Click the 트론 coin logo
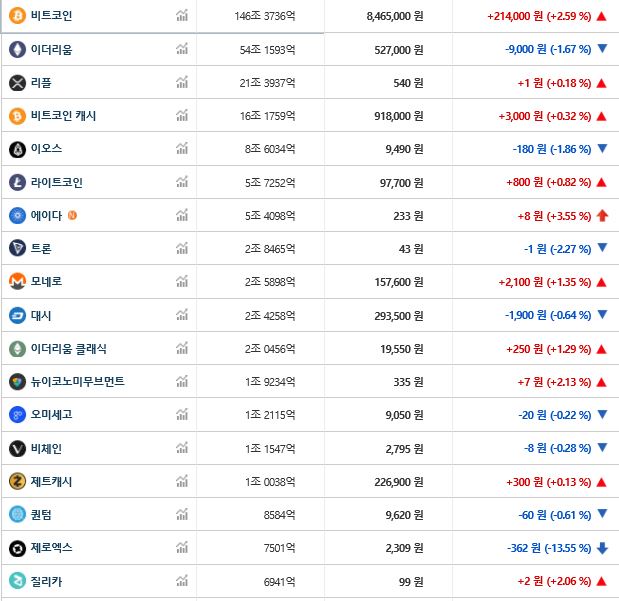619x601 pixels. [17, 248]
